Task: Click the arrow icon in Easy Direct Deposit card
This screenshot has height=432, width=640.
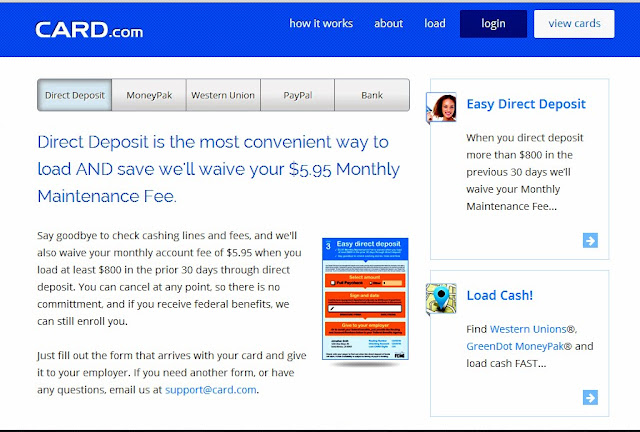Action: point(590,240)
